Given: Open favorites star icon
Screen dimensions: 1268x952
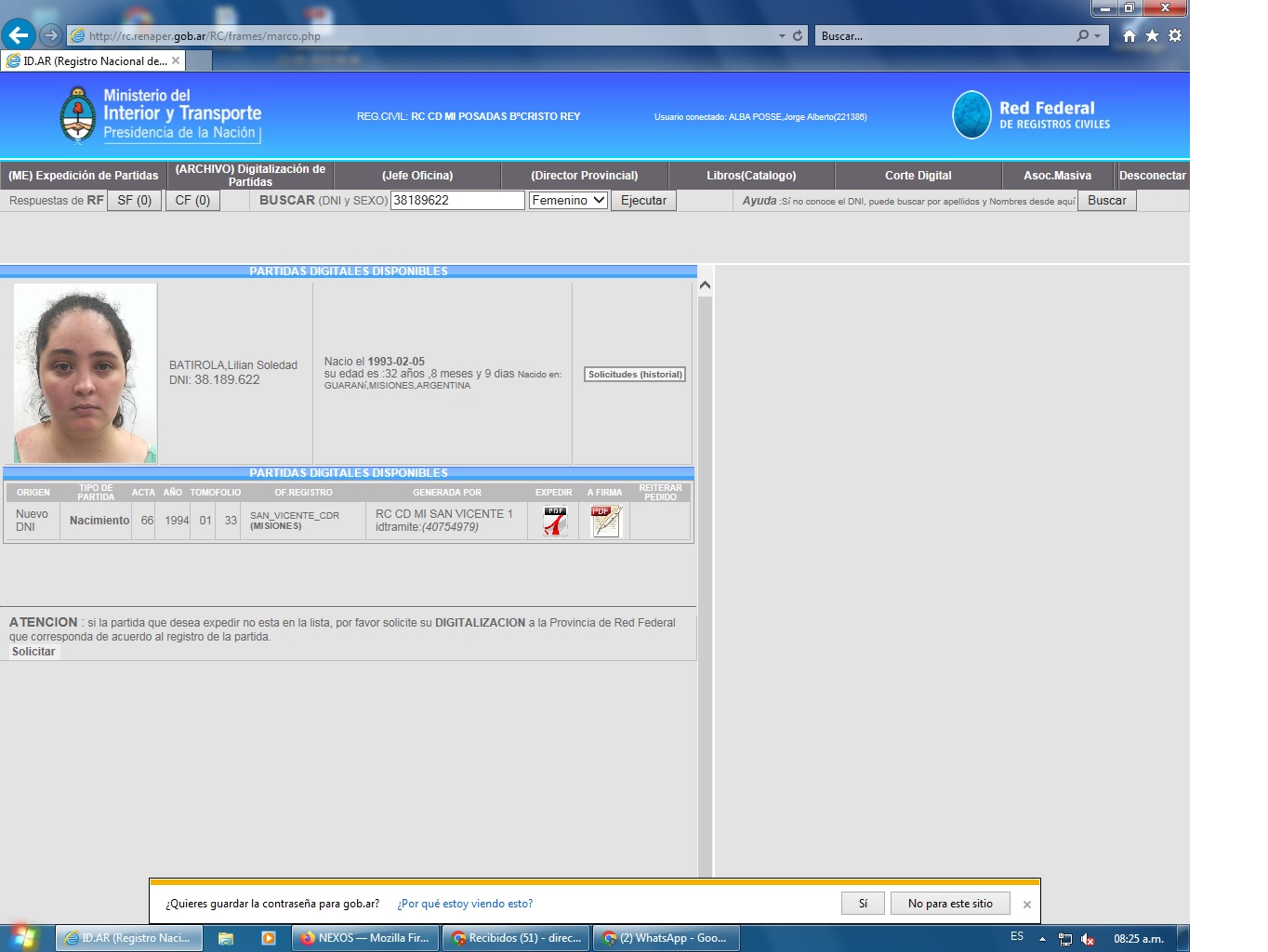Looking at the screenshot, I should point(1152,35).
